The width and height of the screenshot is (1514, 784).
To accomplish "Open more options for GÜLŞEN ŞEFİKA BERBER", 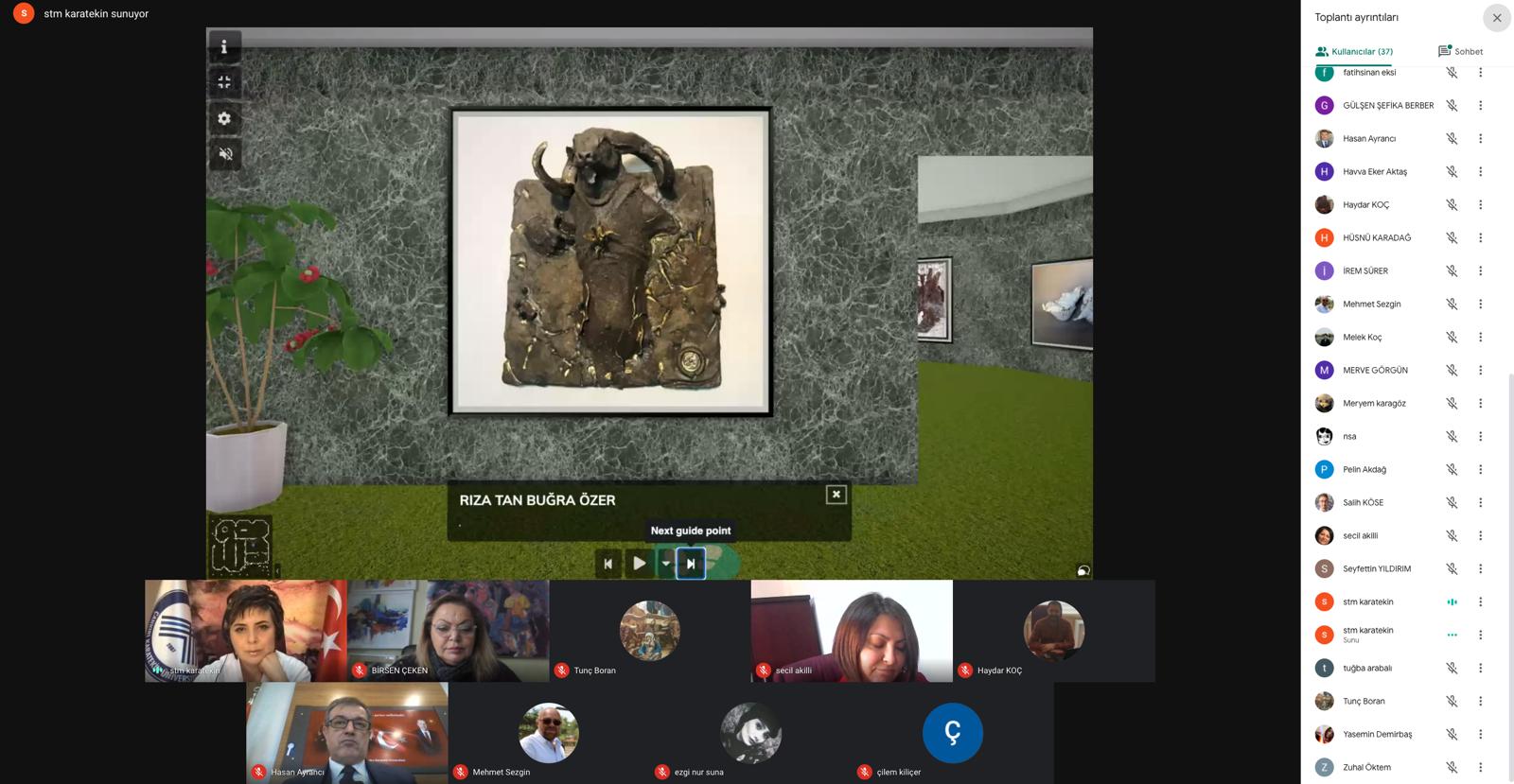I will click(1481, 106).
